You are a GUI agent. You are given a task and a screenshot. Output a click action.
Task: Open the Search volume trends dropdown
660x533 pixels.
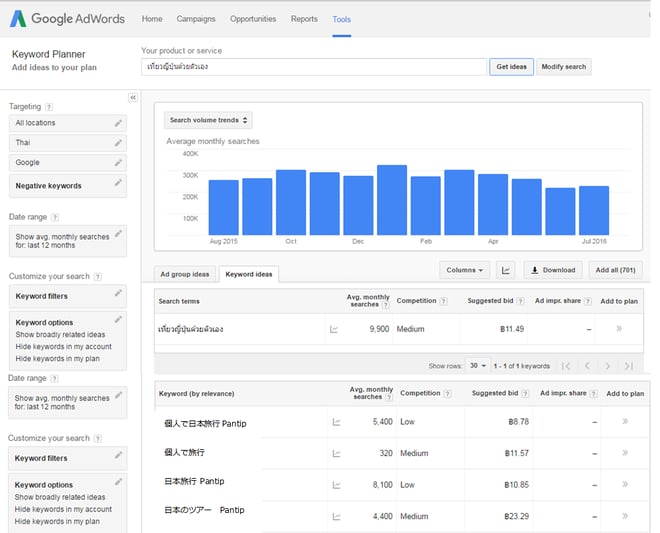point(208,120)
